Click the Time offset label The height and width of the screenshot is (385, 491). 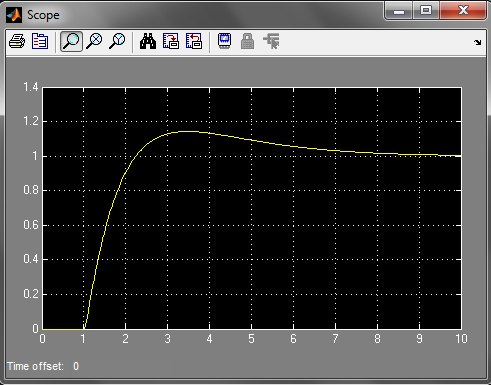(35, 366)
